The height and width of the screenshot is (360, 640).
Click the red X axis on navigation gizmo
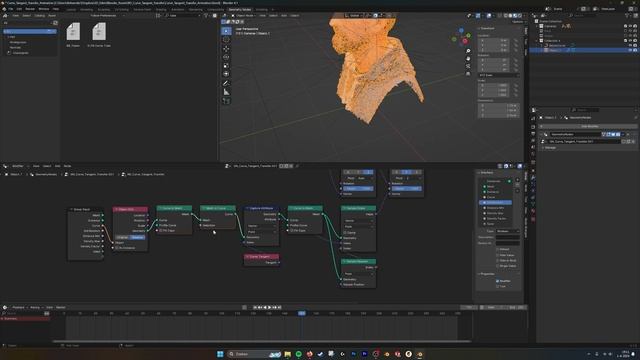(465, 41)
